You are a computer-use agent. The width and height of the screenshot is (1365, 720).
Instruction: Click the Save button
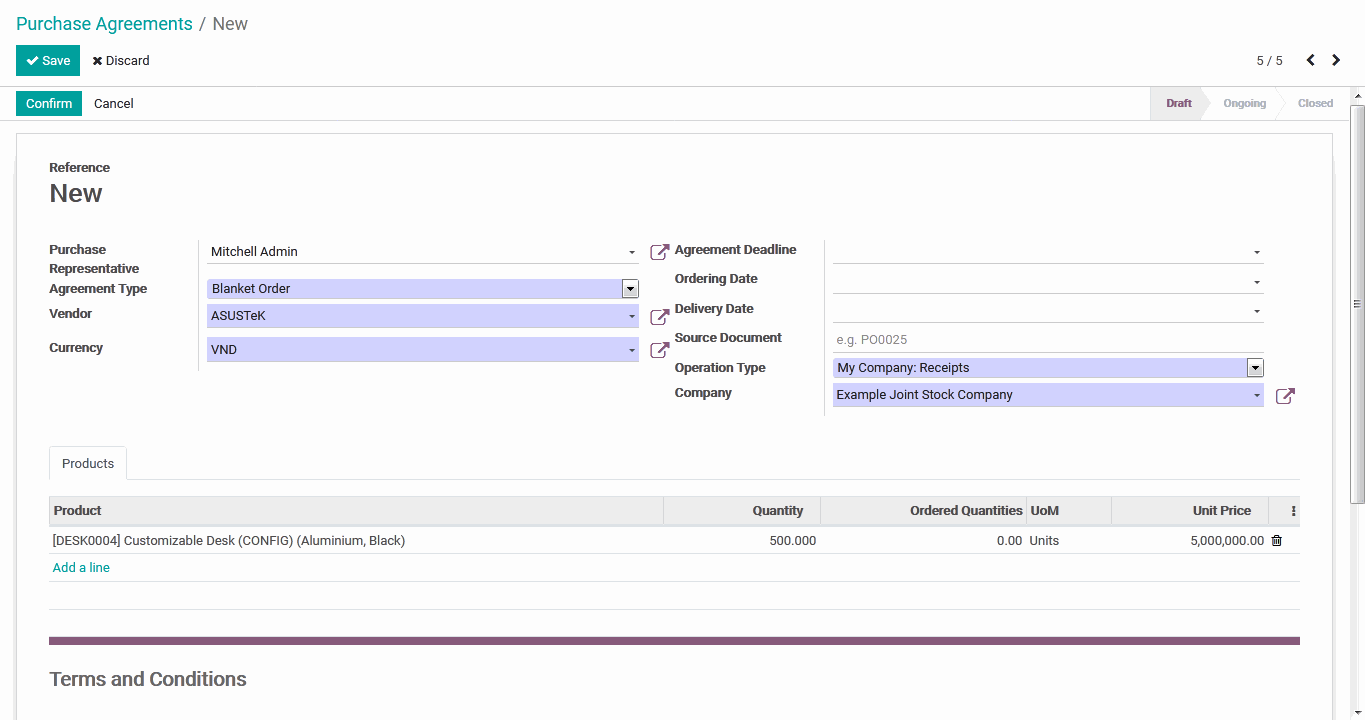click(x=48, y=61)
